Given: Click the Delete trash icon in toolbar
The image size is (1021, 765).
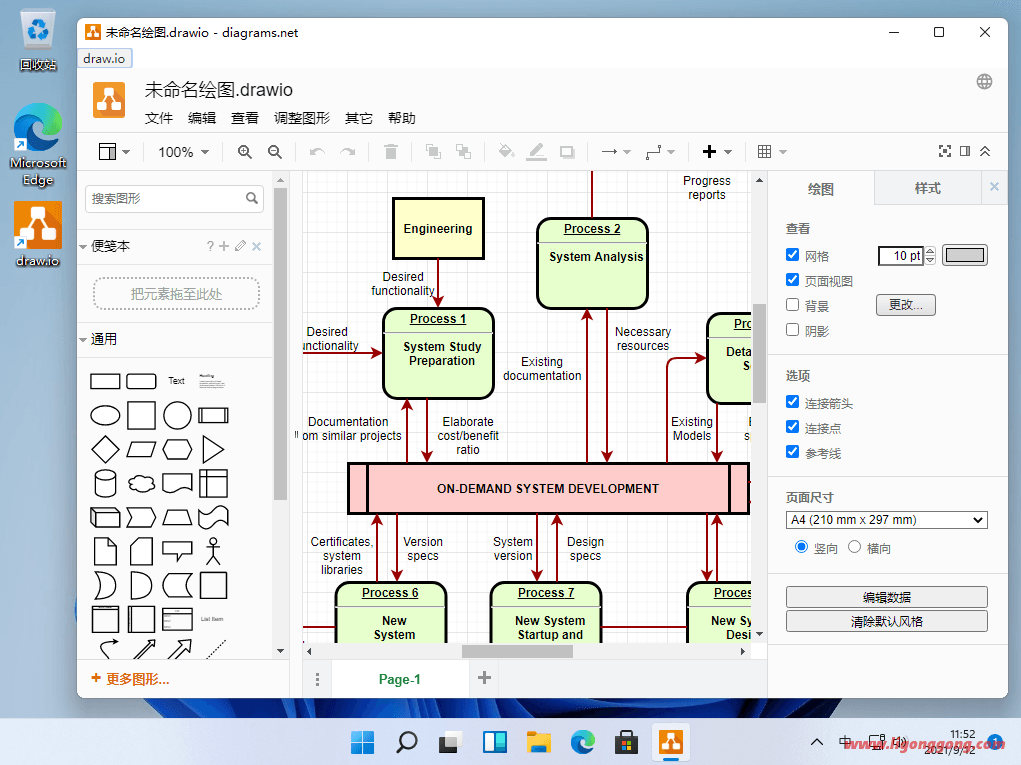Looking at the screenshot, I should (x=390, y=151).
